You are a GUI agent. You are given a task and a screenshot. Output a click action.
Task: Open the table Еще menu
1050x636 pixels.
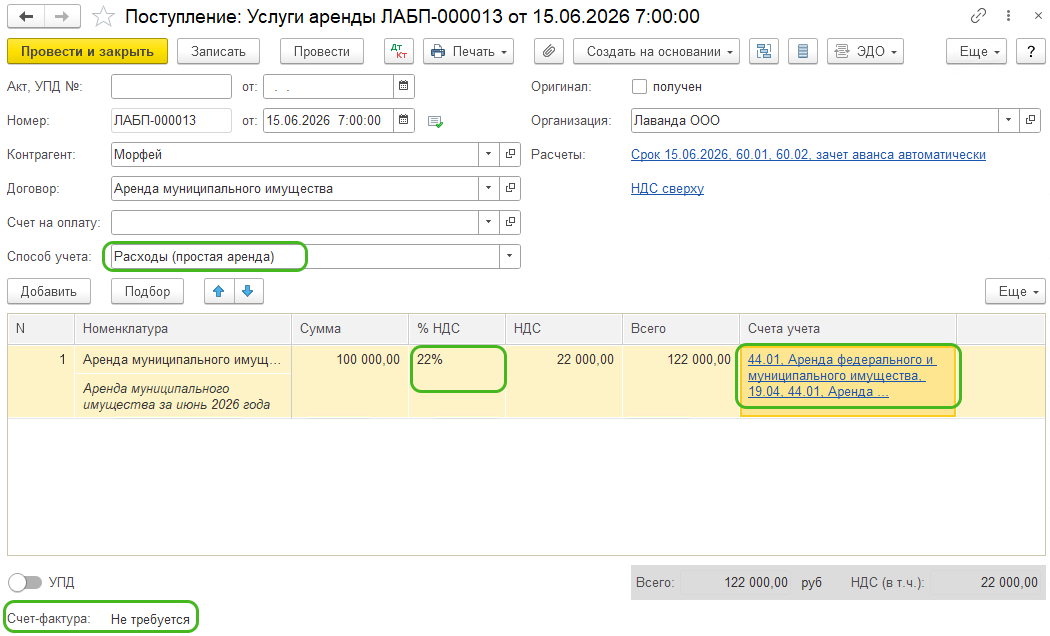click(1015, 291)
